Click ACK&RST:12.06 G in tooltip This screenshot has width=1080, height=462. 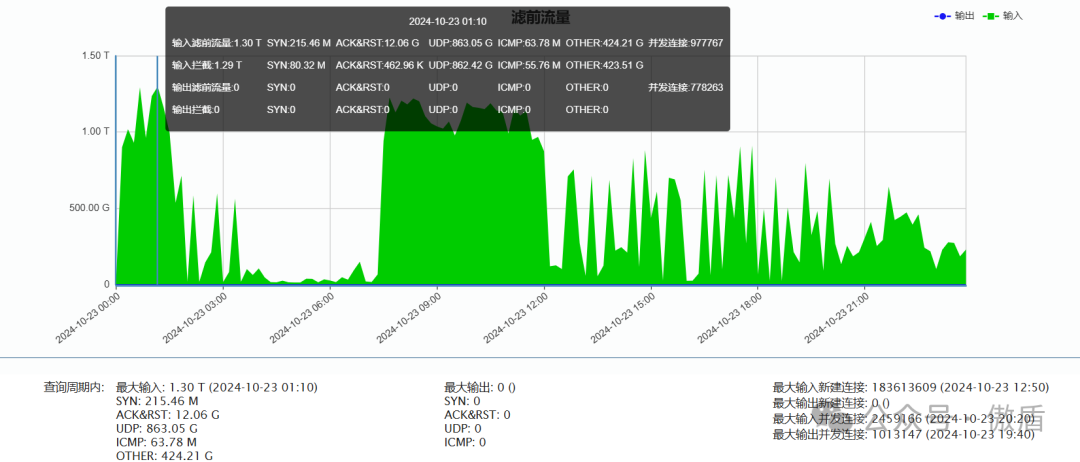(x=377, y=43)
